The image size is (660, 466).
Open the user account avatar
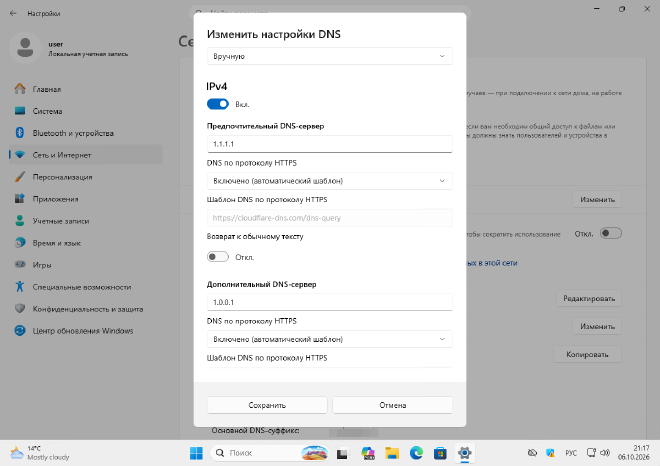[x=25, y=48]
